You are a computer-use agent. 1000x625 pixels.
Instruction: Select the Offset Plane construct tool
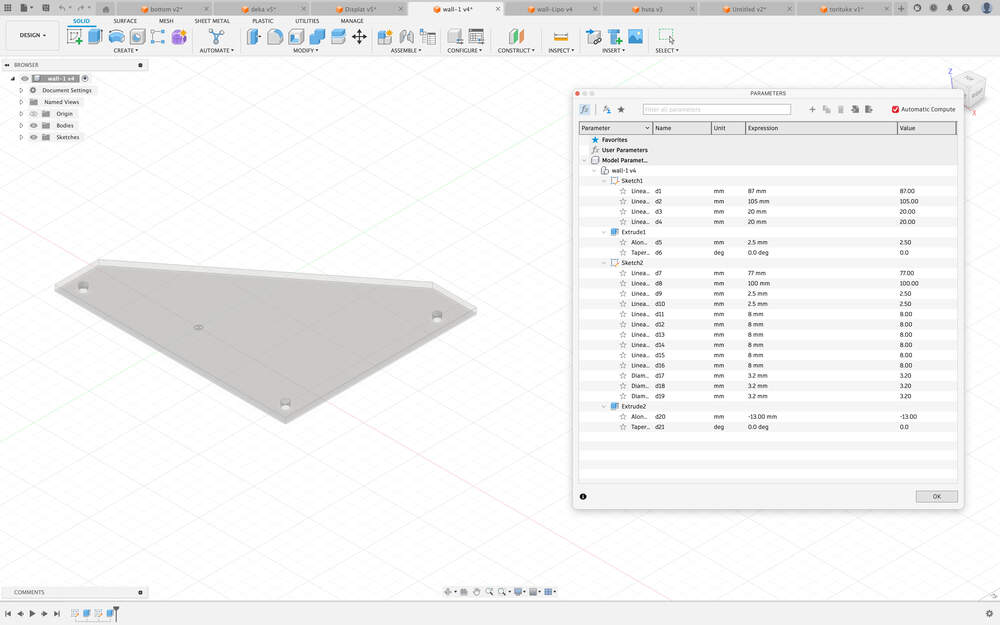[516, 36]
